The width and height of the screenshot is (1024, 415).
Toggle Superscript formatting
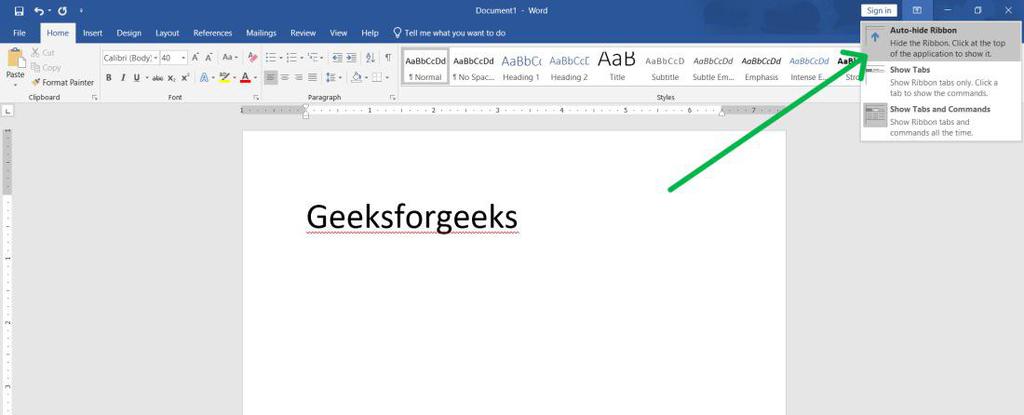coord(185,78)
